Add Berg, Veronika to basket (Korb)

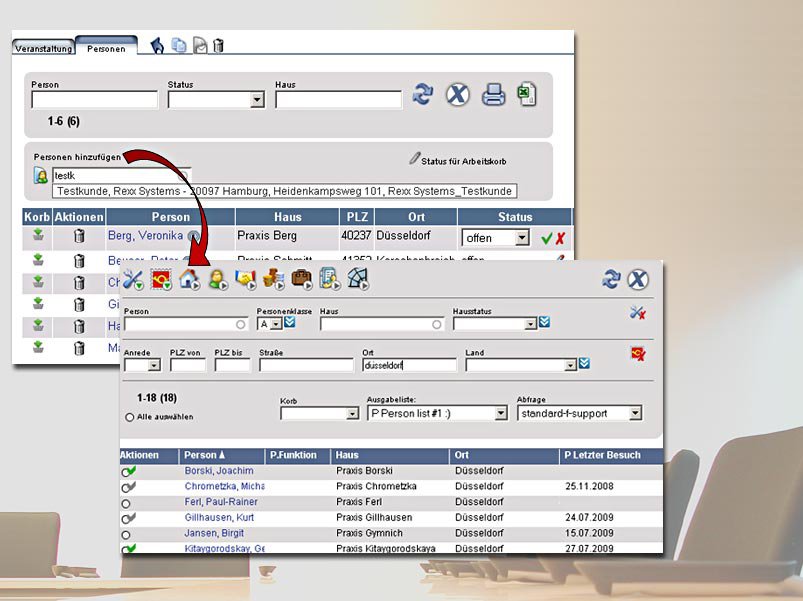point(38,235)
